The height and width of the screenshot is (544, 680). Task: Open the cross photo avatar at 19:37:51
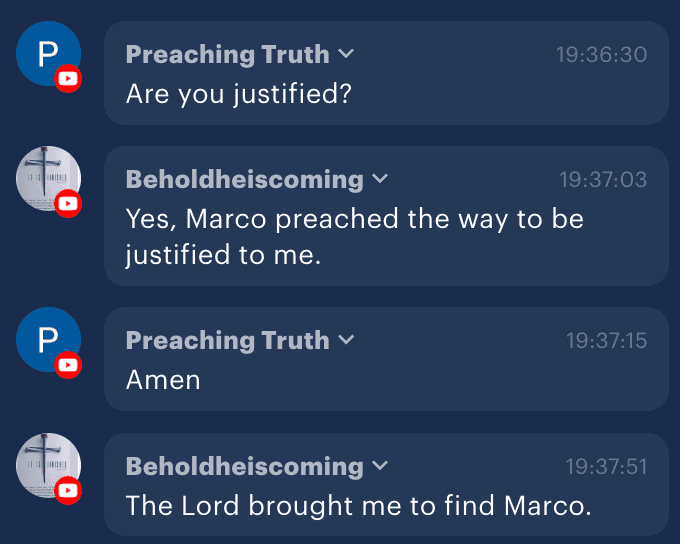(x=49, y=465)
